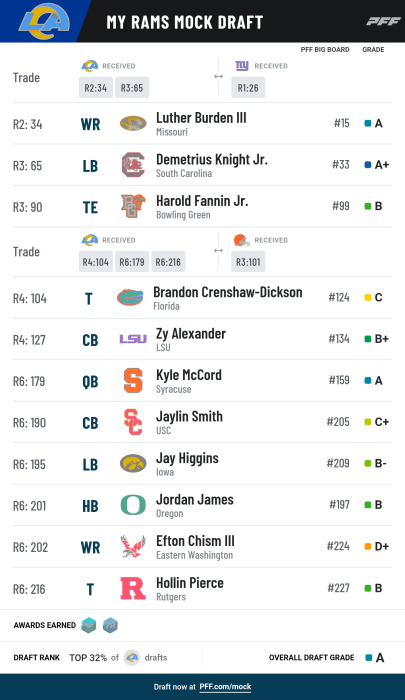Click the Eastern Washington eagle logo
Screen dimensions: 405x700
[133, 546]
